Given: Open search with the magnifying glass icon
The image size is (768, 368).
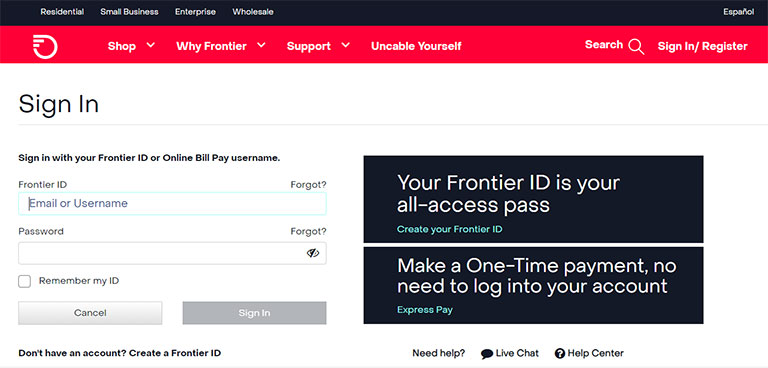Looking at the screenshot, I should (636, 47).
